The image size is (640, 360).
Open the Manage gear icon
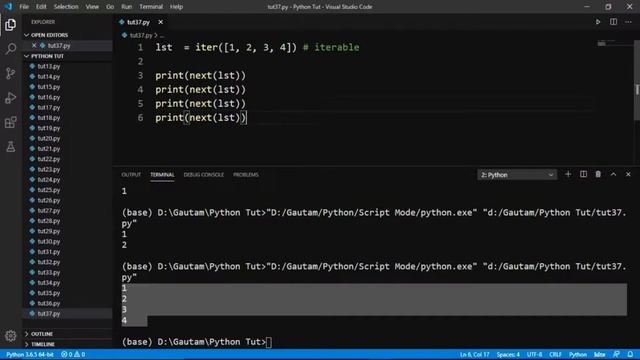(11, 336)
